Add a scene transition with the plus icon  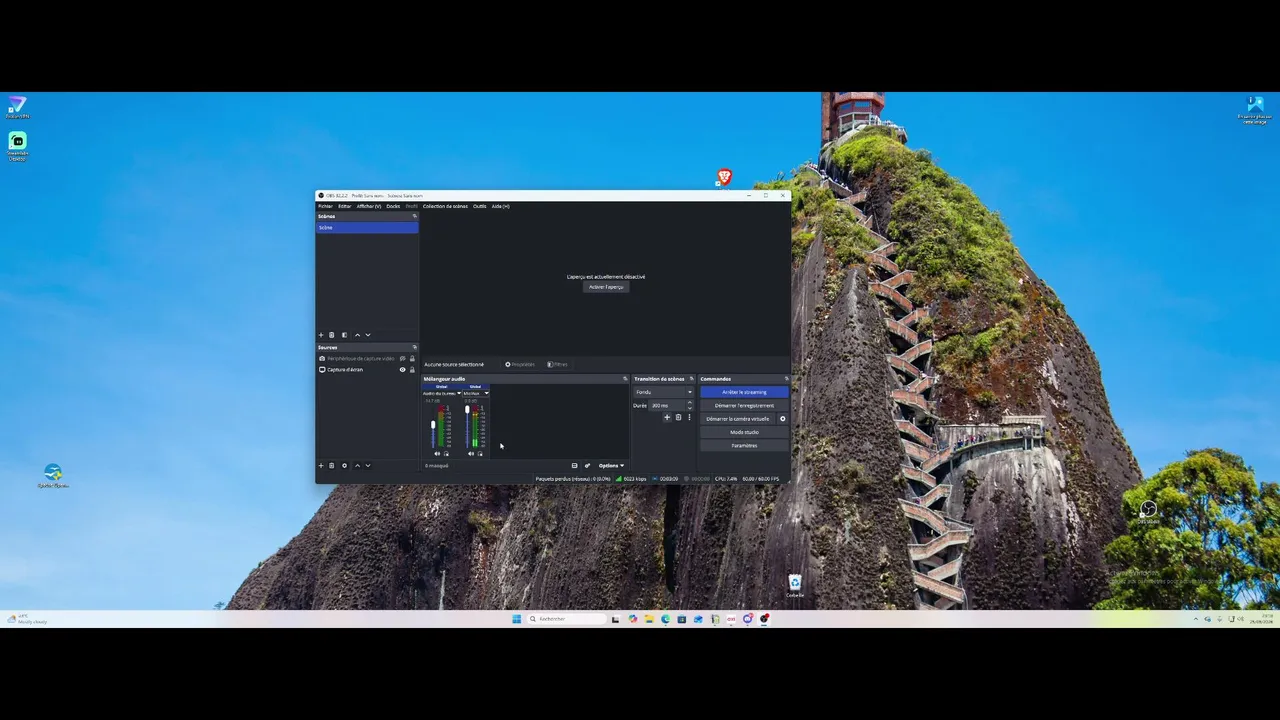click(667, 417)
